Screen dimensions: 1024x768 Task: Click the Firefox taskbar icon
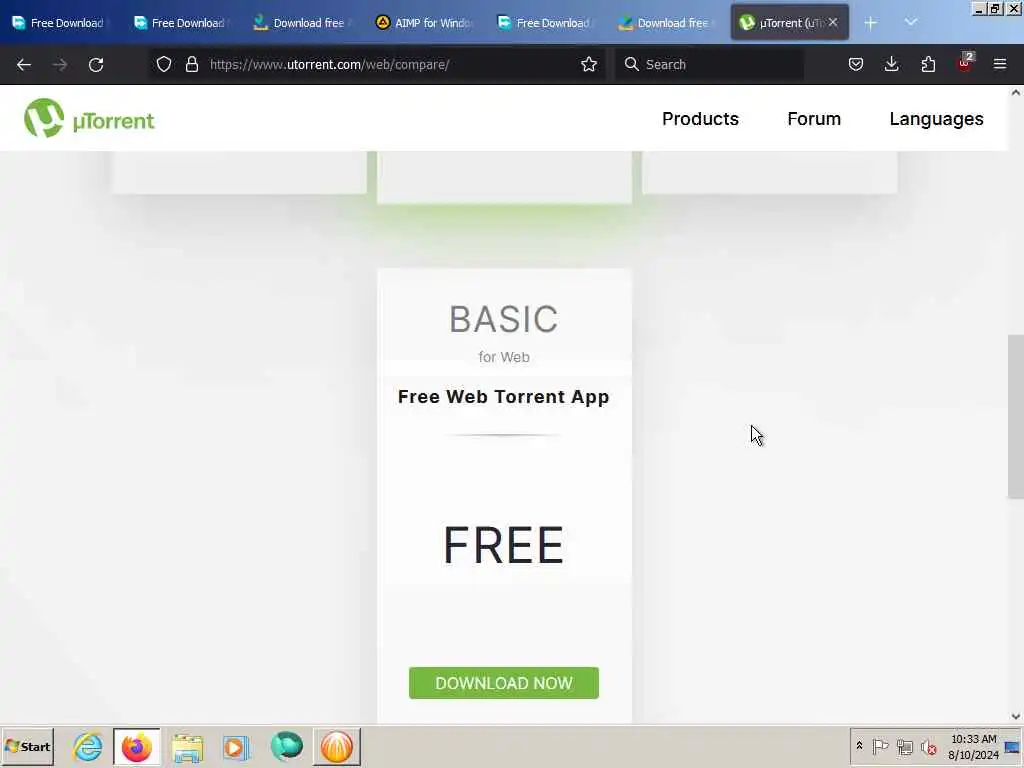(x=136, y=746)
